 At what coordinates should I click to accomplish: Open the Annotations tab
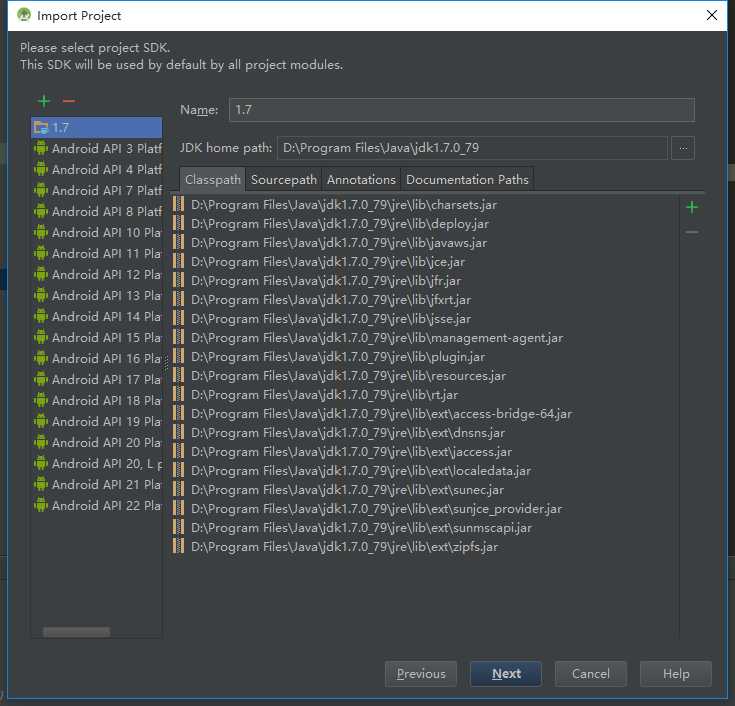coord(361,180)
